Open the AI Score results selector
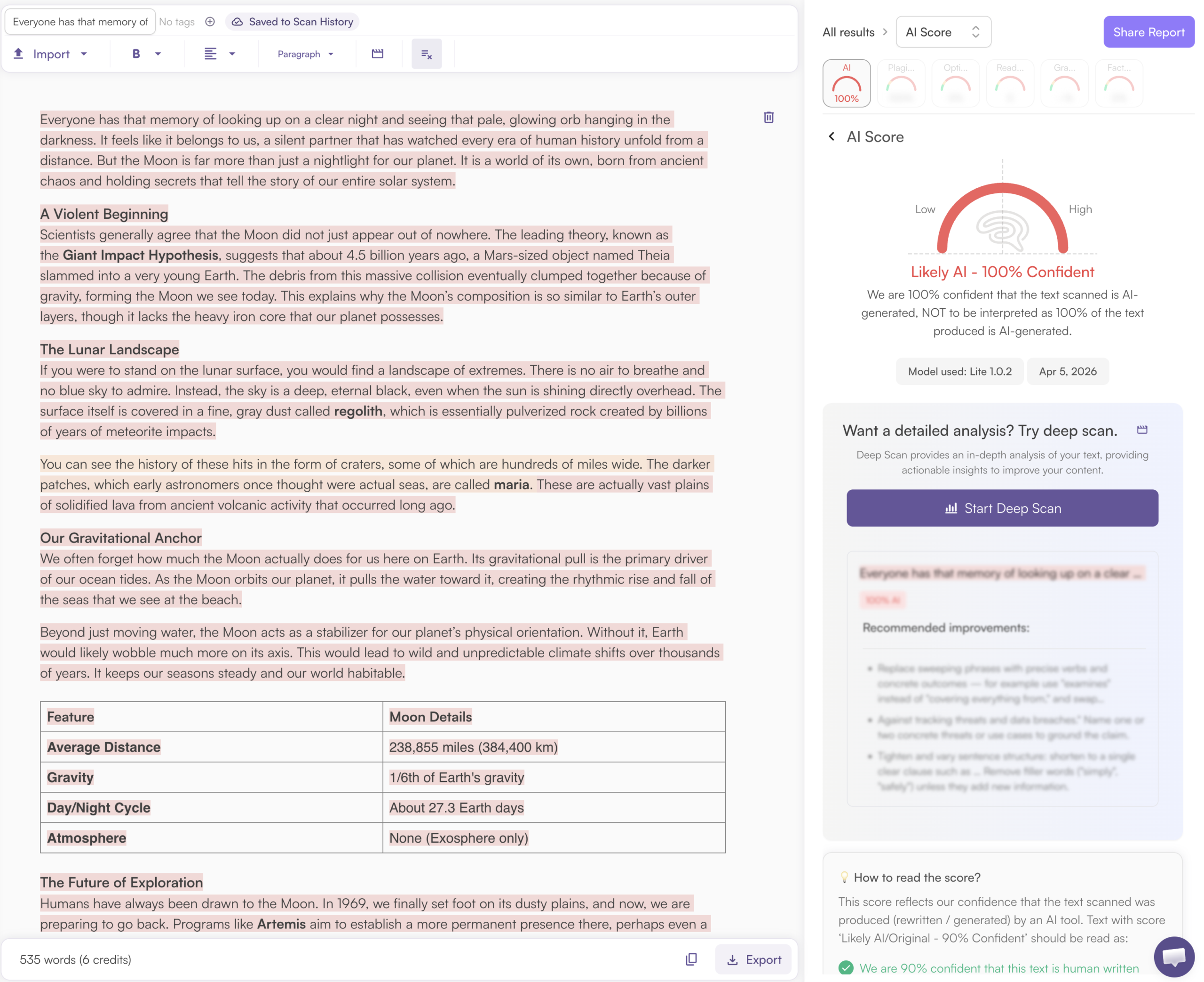The width and height of the screenshot is (1204, 982). (943, 32)
